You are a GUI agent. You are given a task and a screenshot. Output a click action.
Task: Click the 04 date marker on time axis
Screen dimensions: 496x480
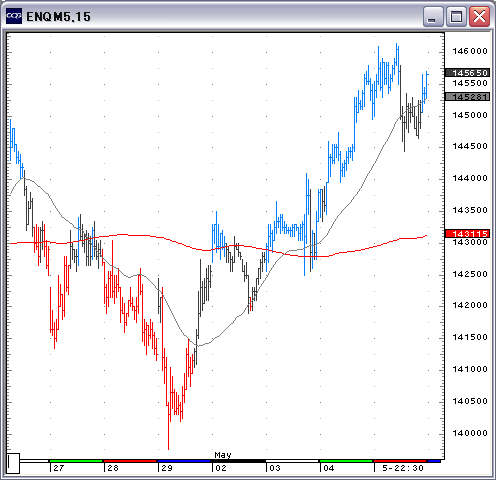[329, 468]
